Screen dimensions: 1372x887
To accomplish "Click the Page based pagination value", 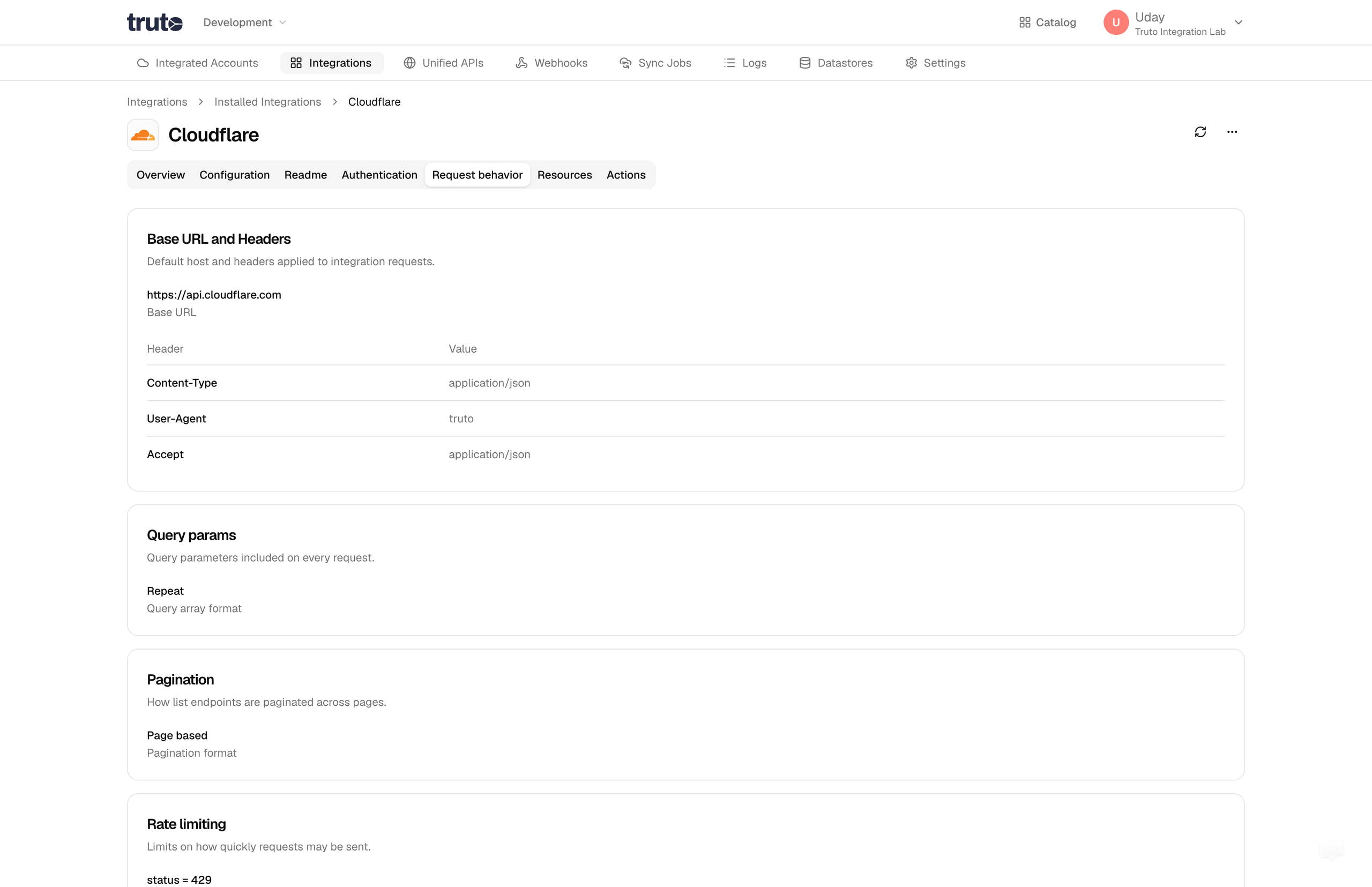I will point(177,735).
